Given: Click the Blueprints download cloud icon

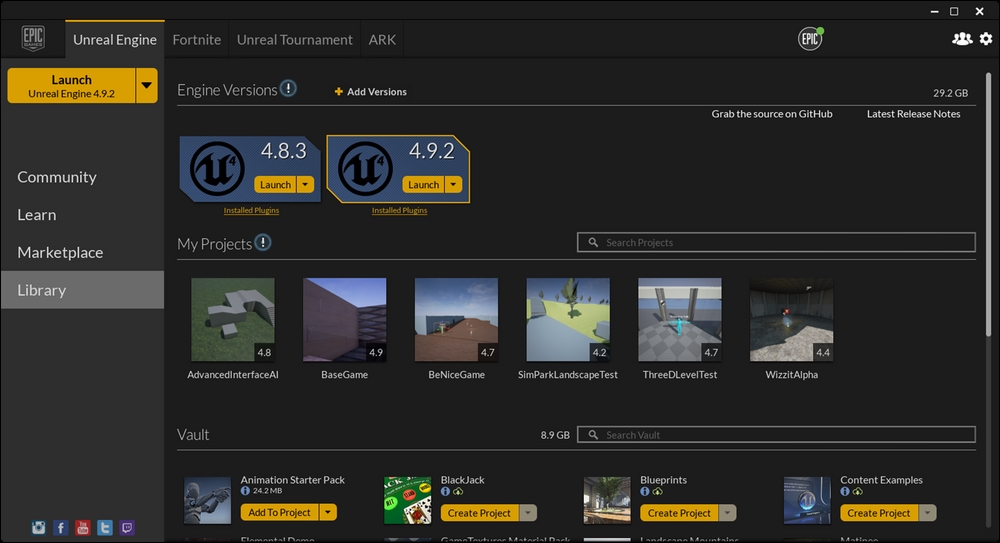Looking at the screenshot, I should 658,491.
